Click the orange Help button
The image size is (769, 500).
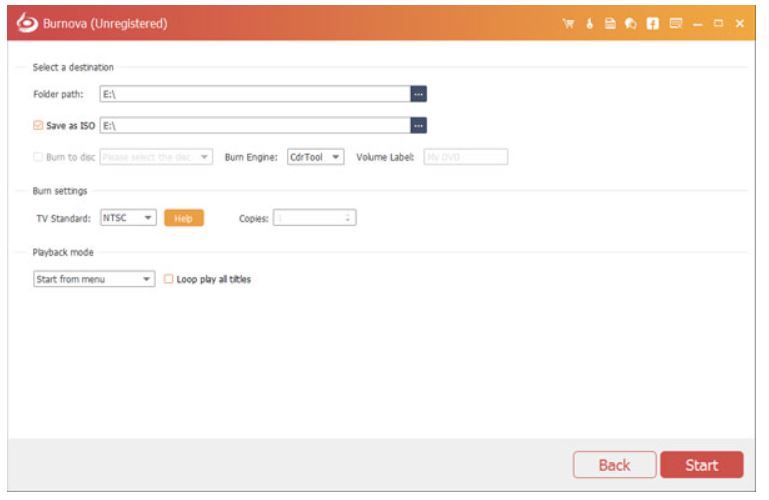[184, 218]
